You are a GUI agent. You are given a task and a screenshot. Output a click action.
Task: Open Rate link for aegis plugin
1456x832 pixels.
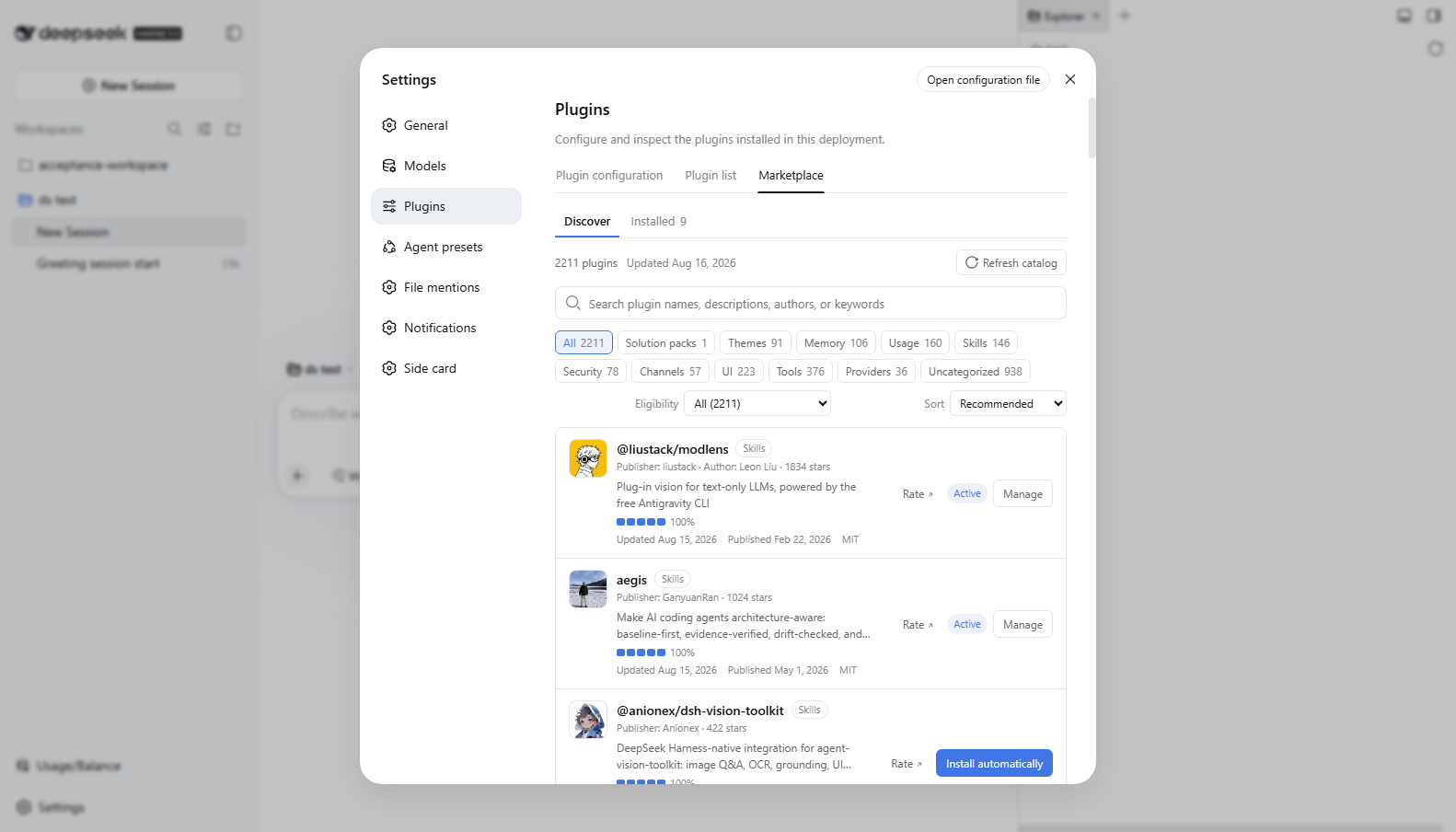[x=918, y=625]
